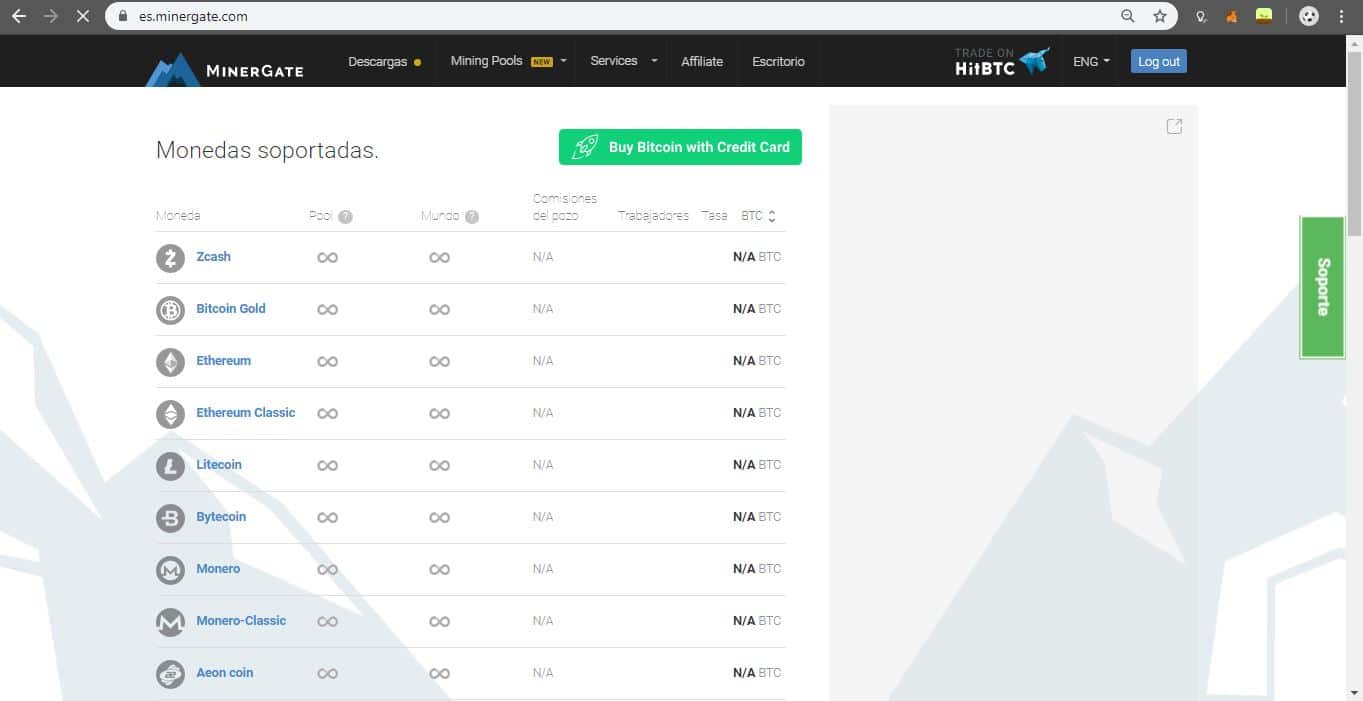Open the Aeon coin icon
This screenshot has width=1363, height=701.
tap(171, 674)
